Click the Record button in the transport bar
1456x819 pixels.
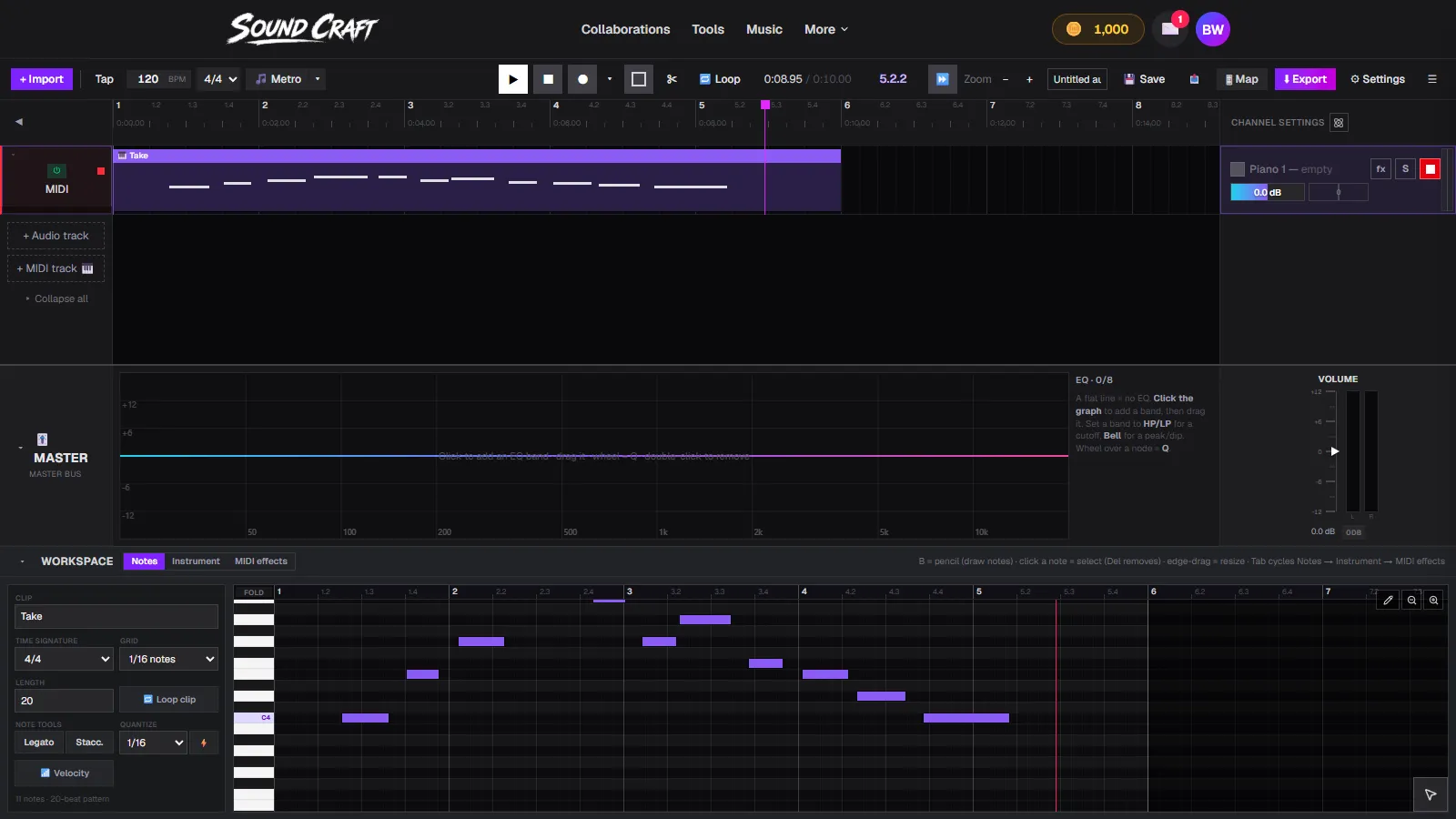(x=582, y=79)
